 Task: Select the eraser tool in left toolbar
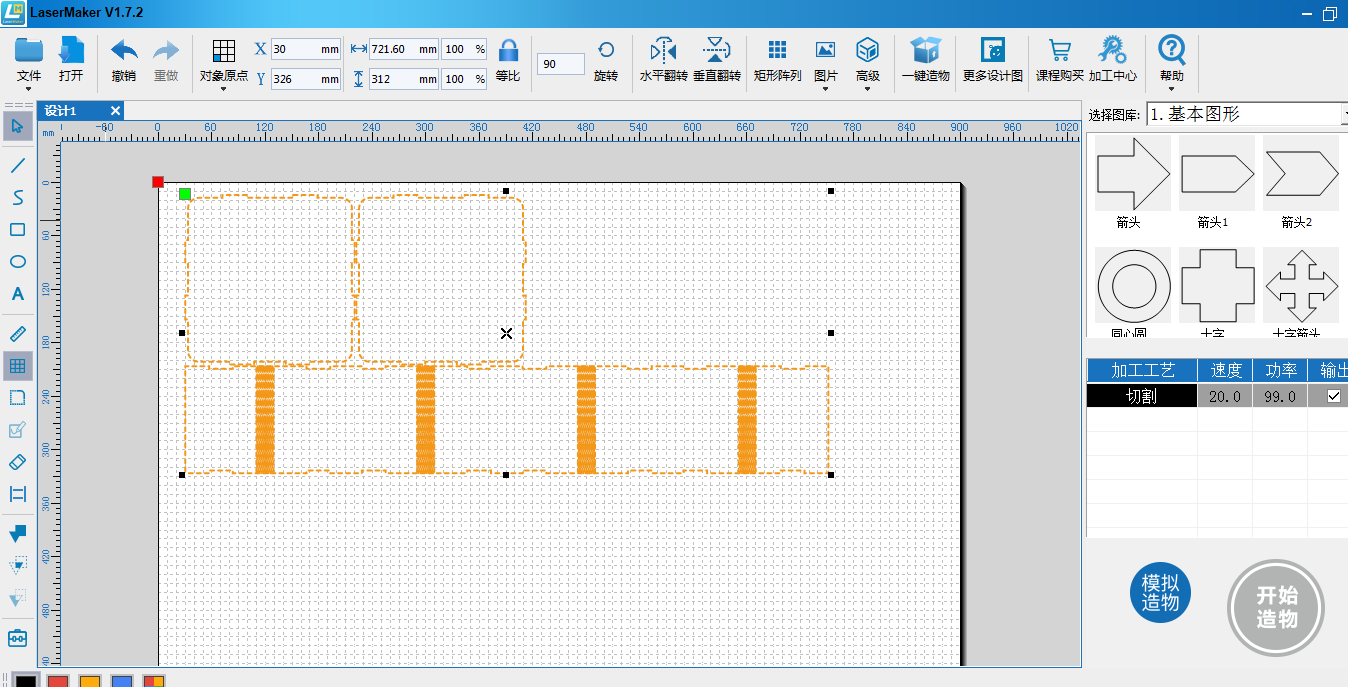[x=17, y=462]
